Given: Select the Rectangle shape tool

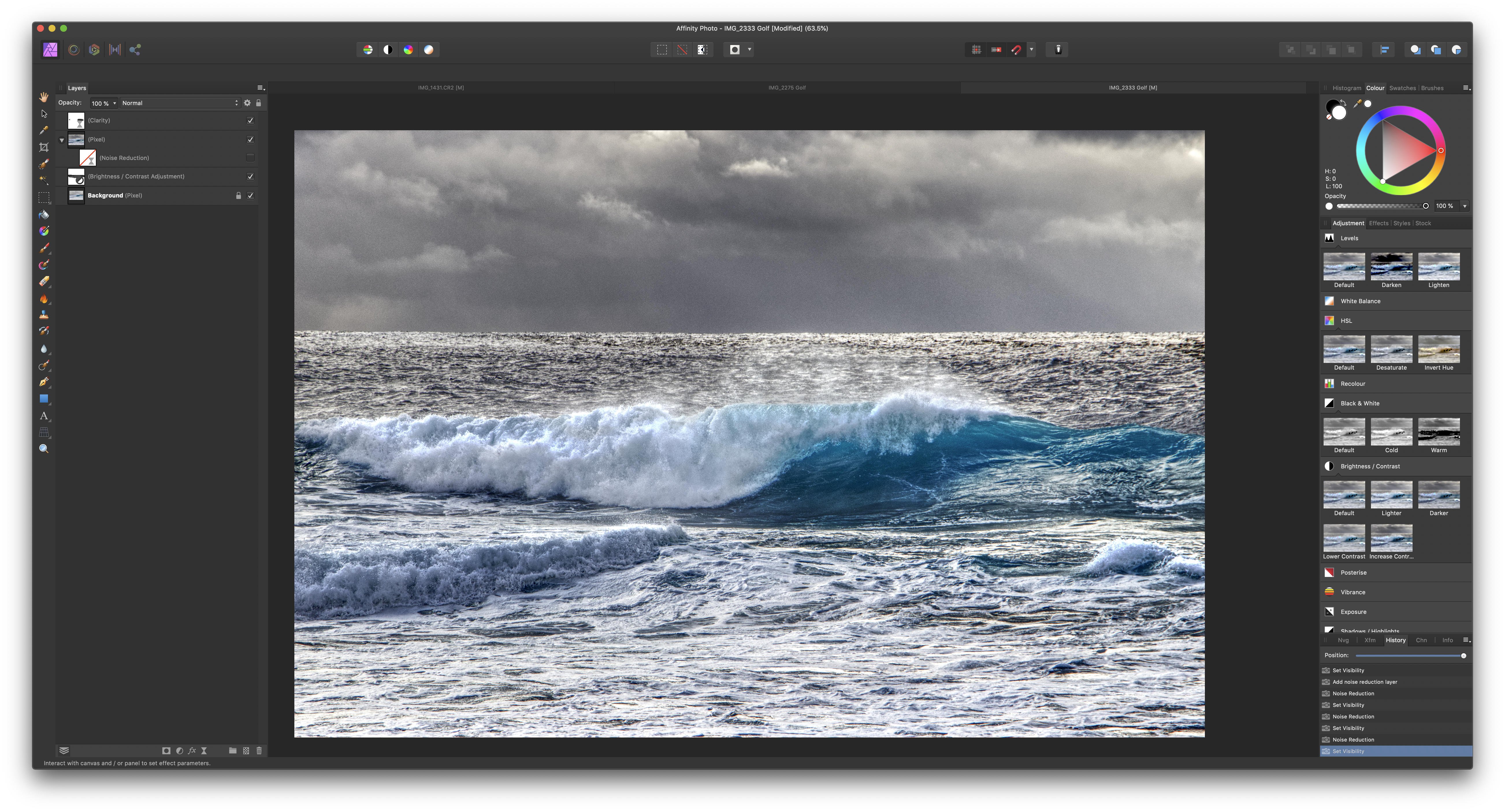Looking at the screenshot, I should coord(44,399).
